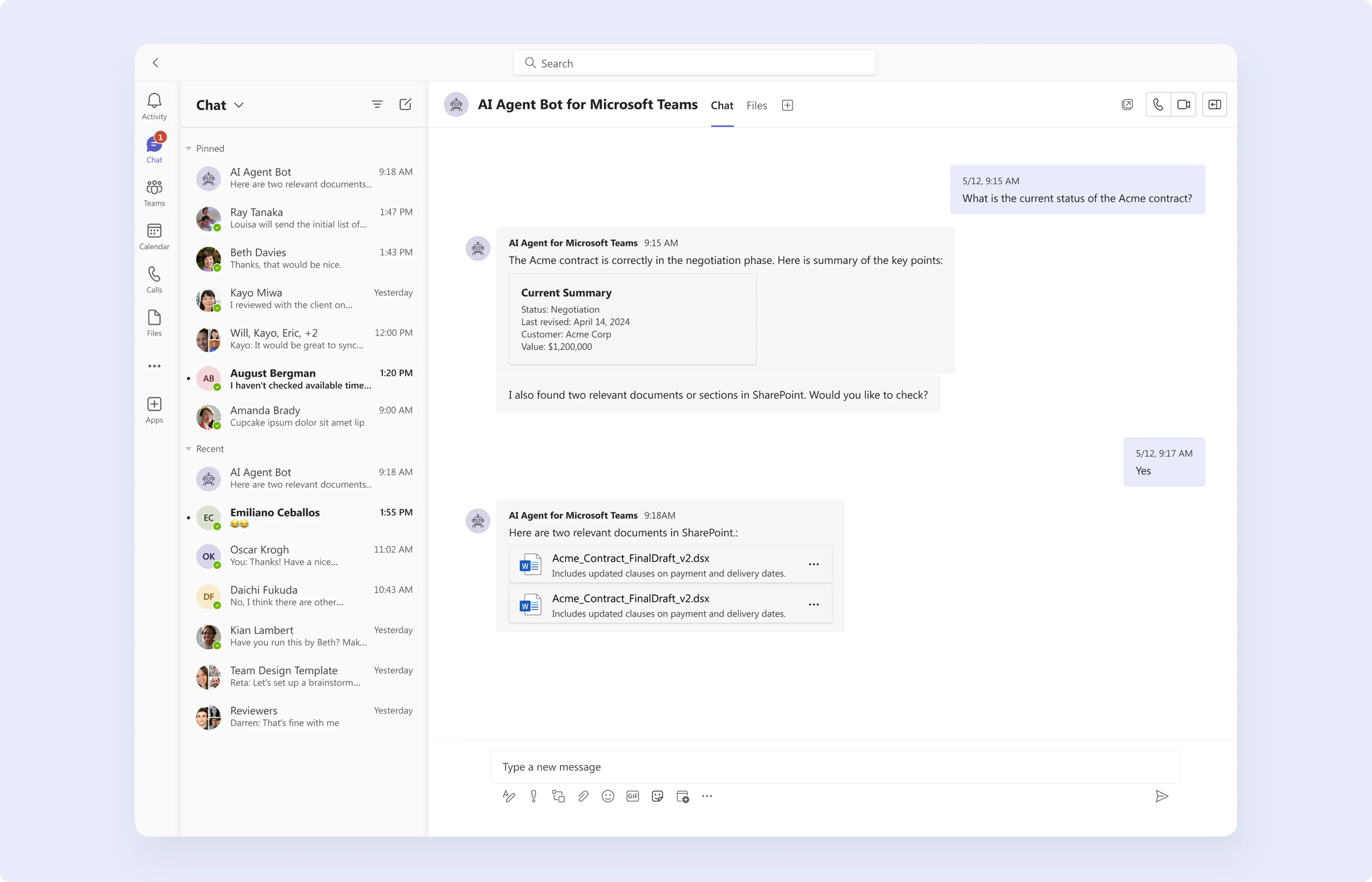Image resolution: width=1372 pixels, height=882 pixels.
Task: Click 'What is the current status' message
Action: 1077,189
